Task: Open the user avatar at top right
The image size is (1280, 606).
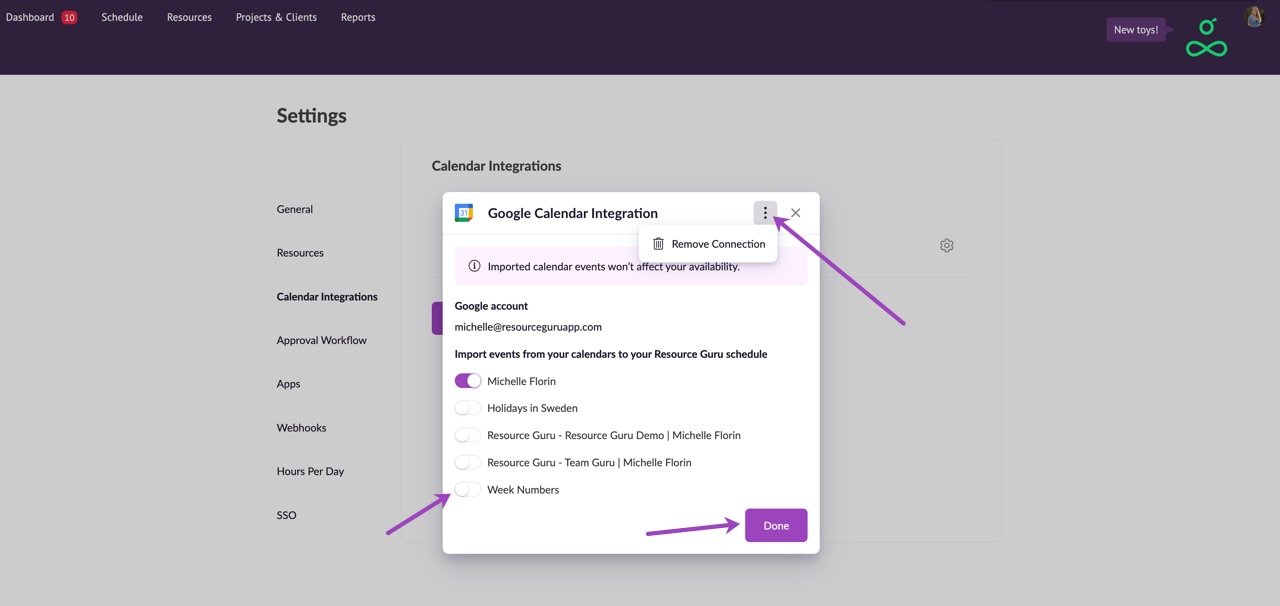Action: 1254,17
